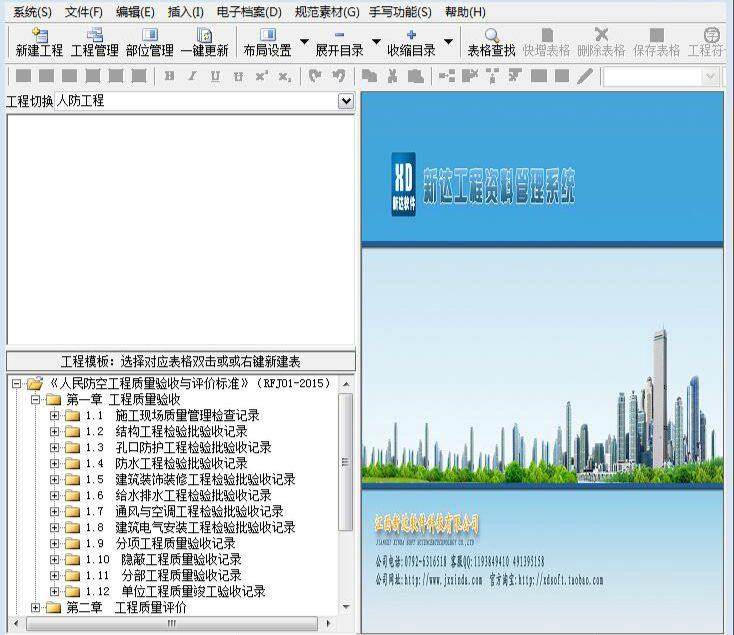Collapse the 第一章 工程质量验收 chapter

click(x=37, y=400)
